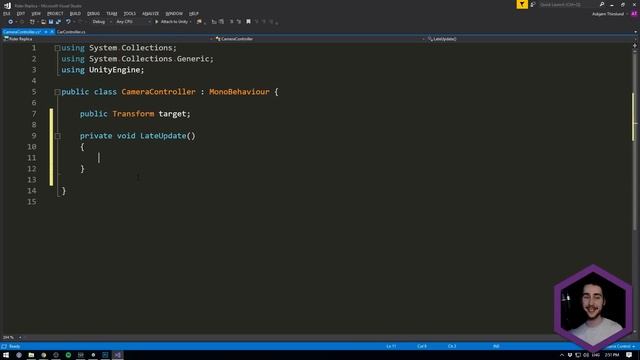Click the yellow notifications filter icon
640x360 pixels.
click(522, 4)
